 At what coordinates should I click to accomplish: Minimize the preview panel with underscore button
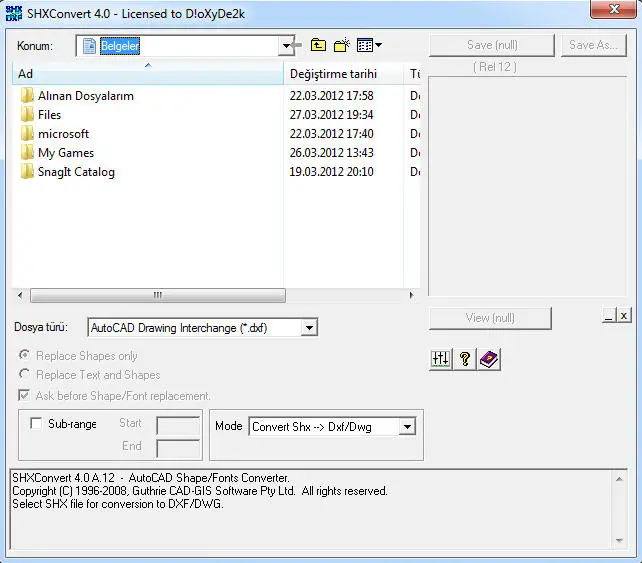(x=609, y=316)
